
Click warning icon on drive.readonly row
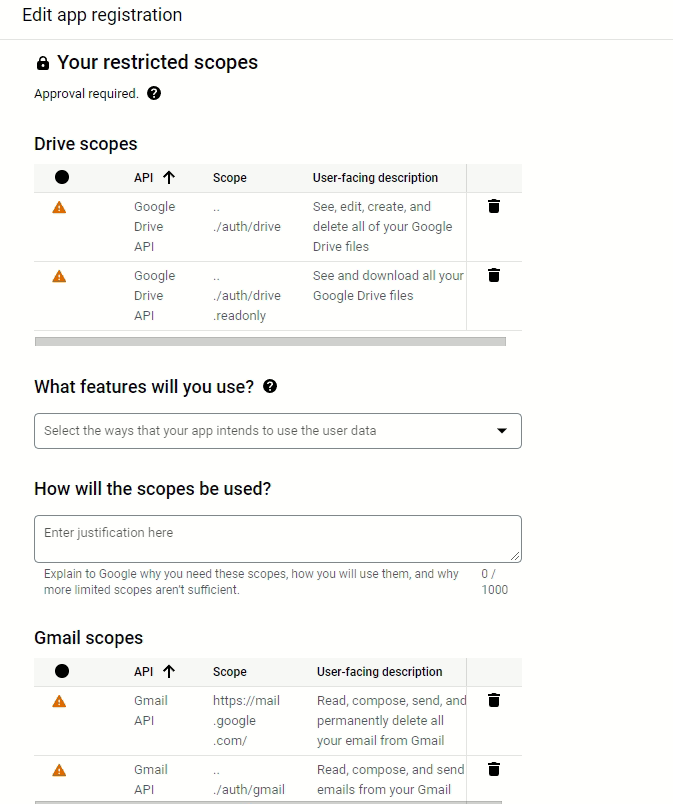[x=59, y=276]
